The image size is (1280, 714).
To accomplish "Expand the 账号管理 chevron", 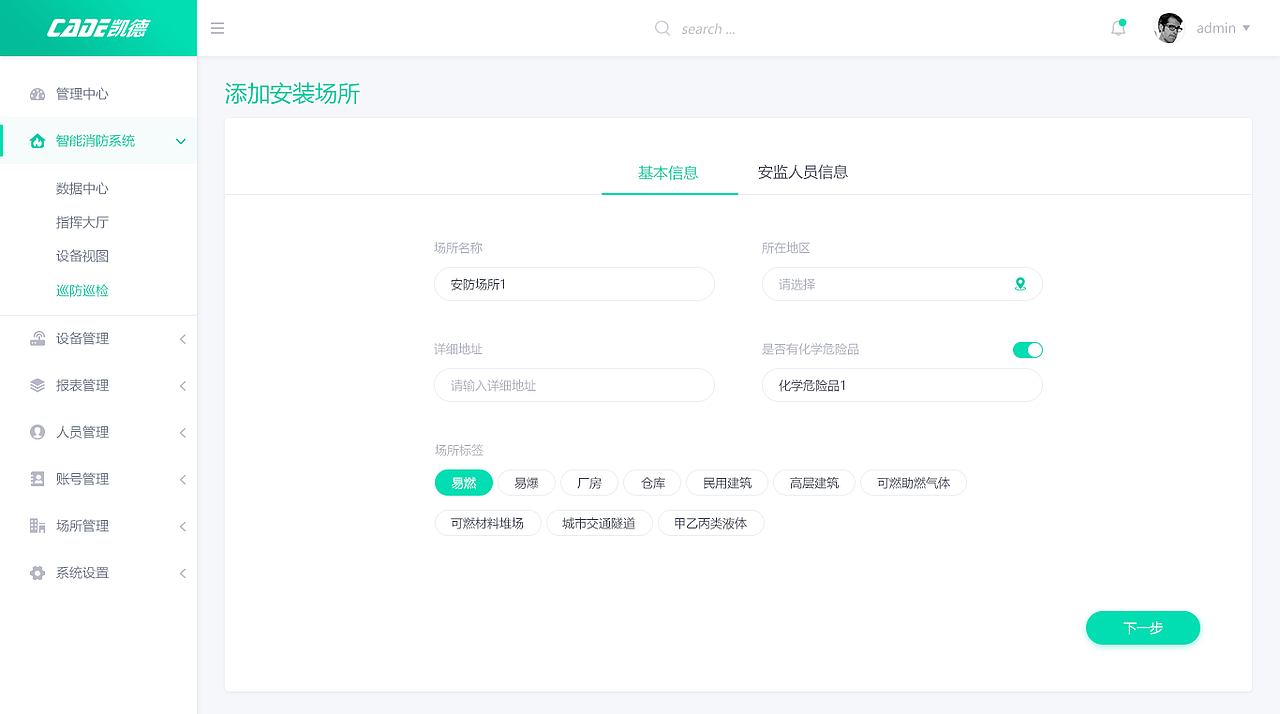I will coord(183,480).
